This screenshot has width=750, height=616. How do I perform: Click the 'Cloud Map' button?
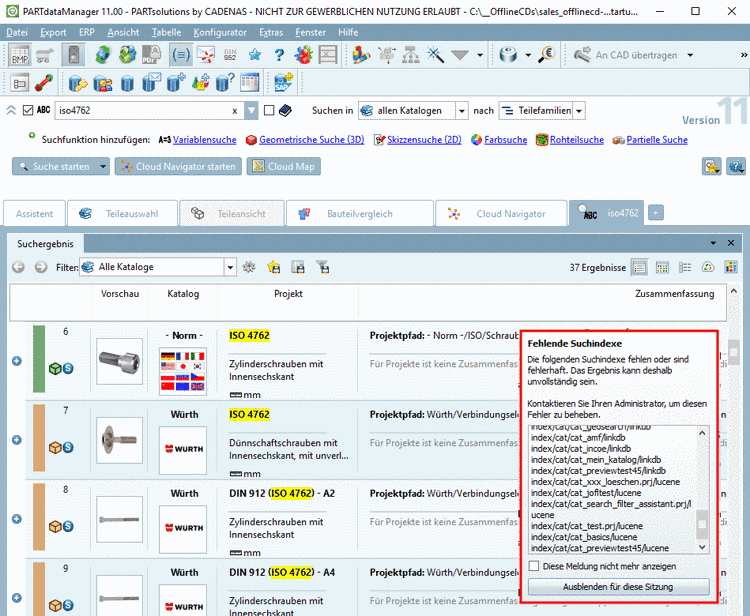click(x=284, y=166)
